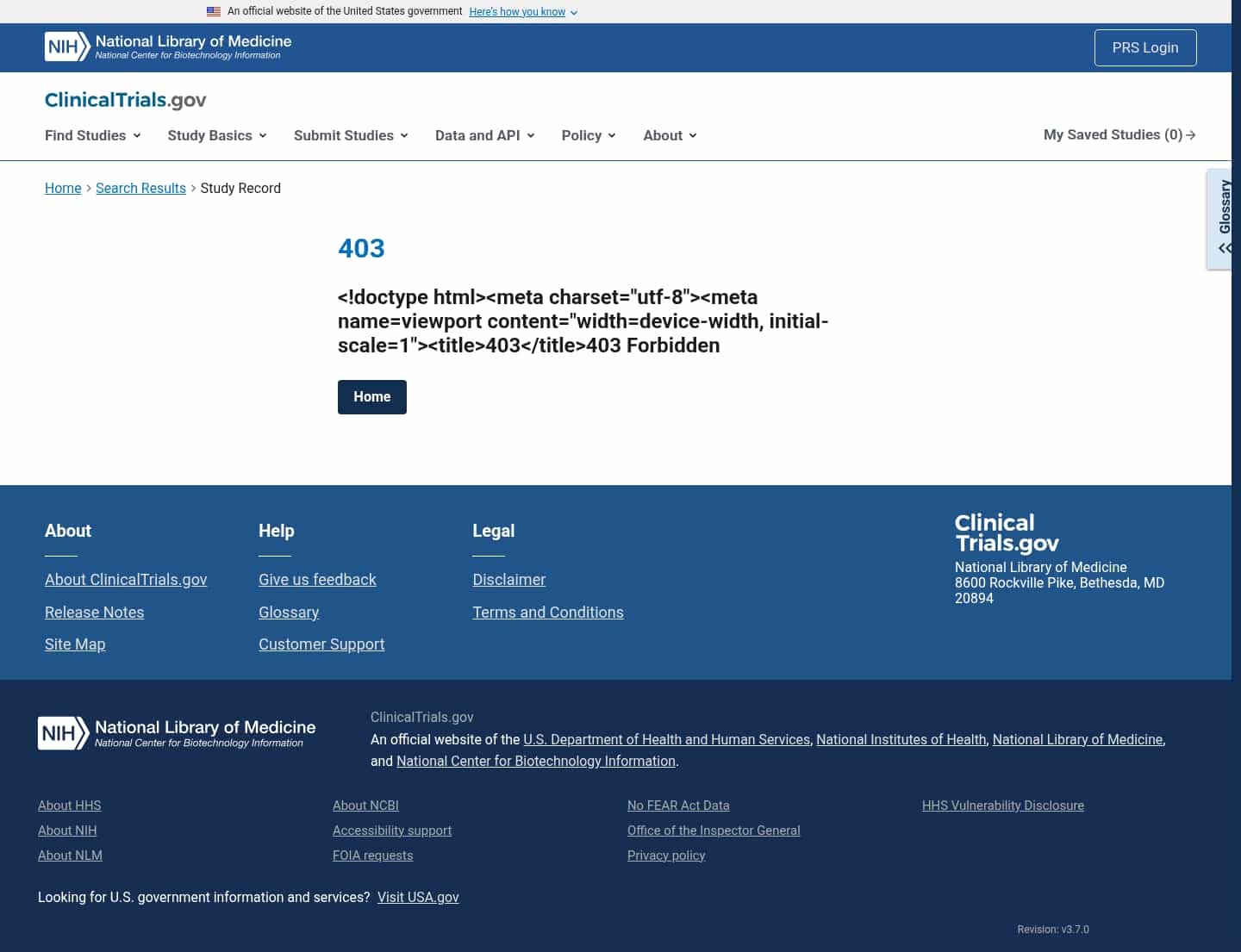Open the Study Basics menu

click(x=217, y=135)
